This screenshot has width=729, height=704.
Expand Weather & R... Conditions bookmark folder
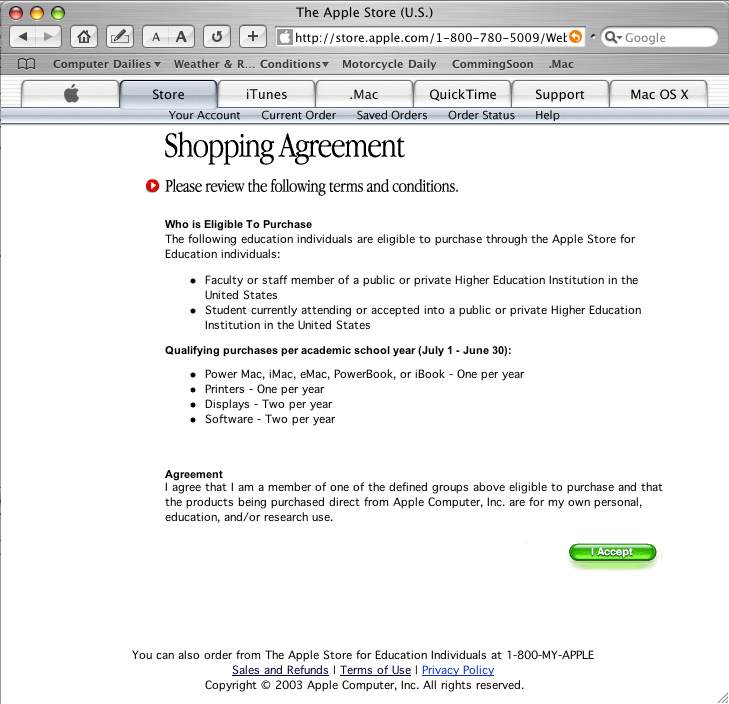(x=251, y=64)
